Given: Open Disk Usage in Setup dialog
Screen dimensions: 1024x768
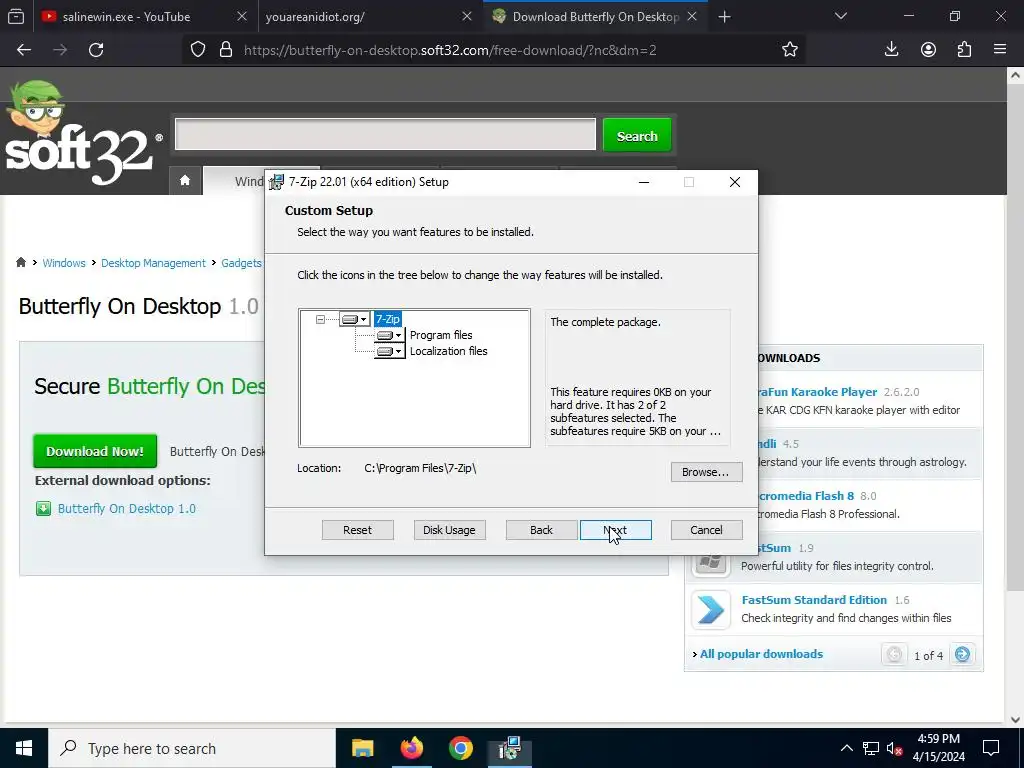Looking at the screenshot, I should coord(449,530).
